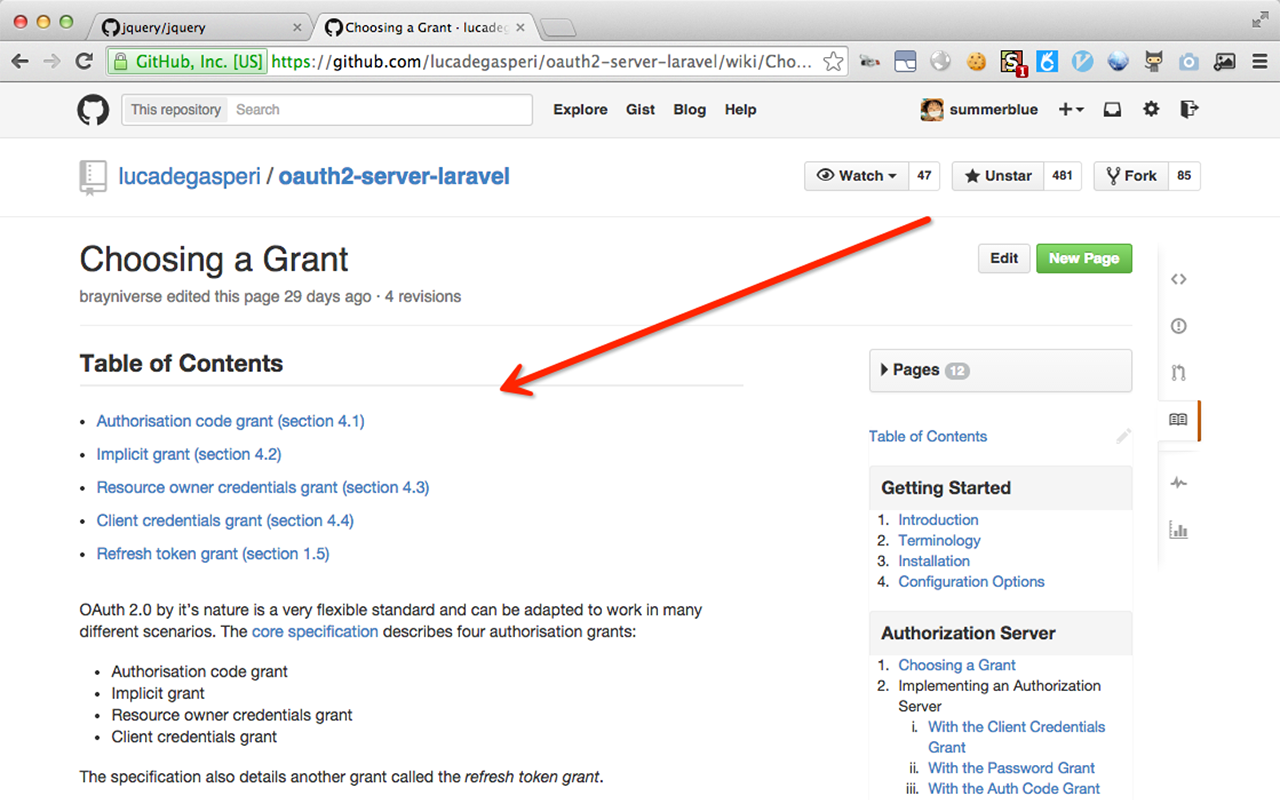Edit sidebar via pencil icon
Viewport: 1280px width, 800px height.
coord(1124,436)
